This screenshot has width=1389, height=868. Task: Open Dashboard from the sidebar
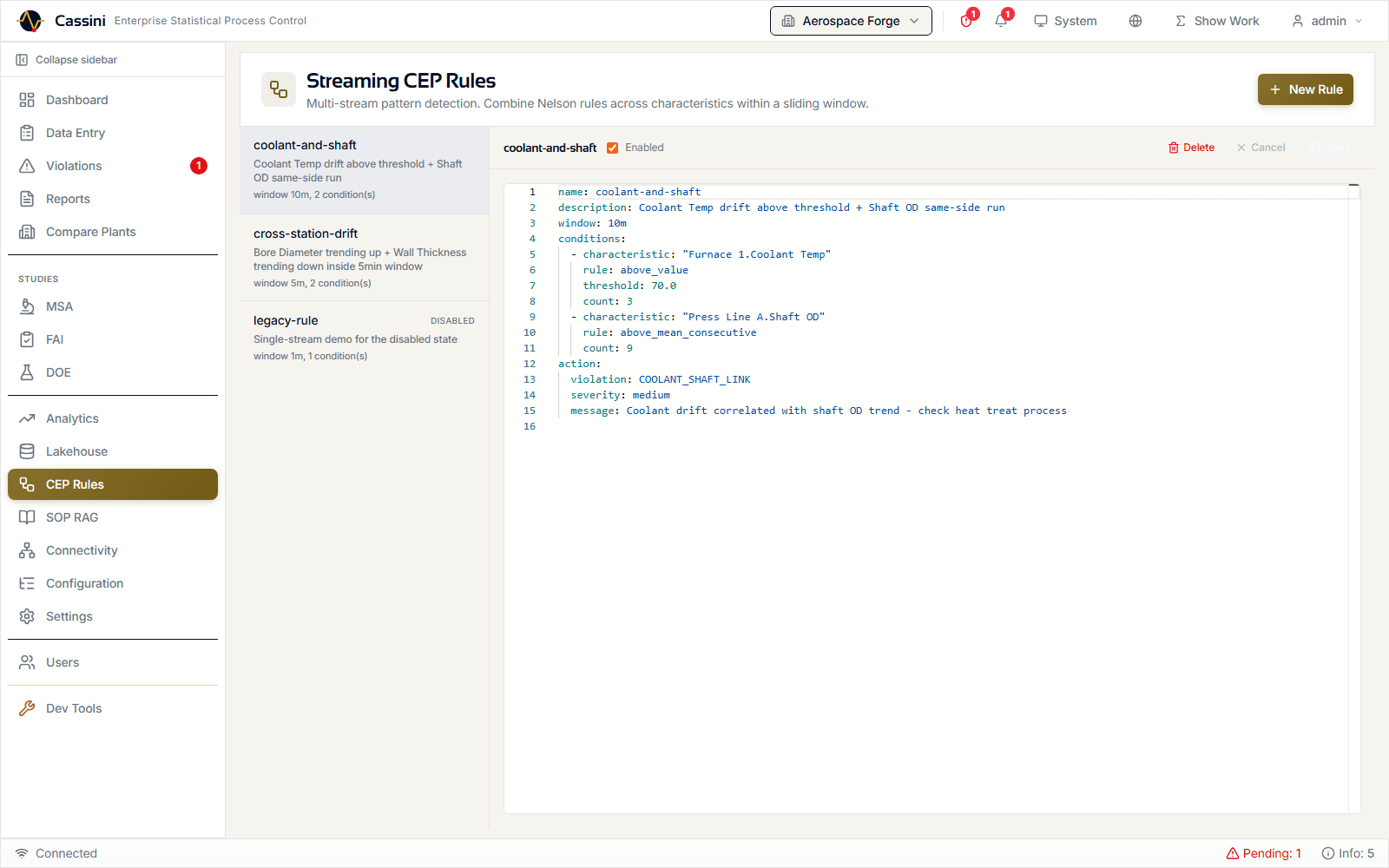coord(113,100)
